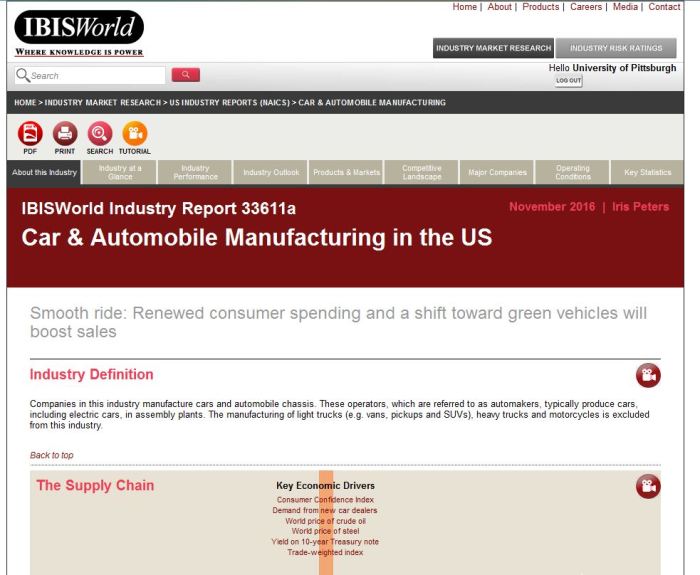This screenshot has width=700, height=575.
Task: Open the Industry Outlook tab
Action: click(x=271, y=172)
